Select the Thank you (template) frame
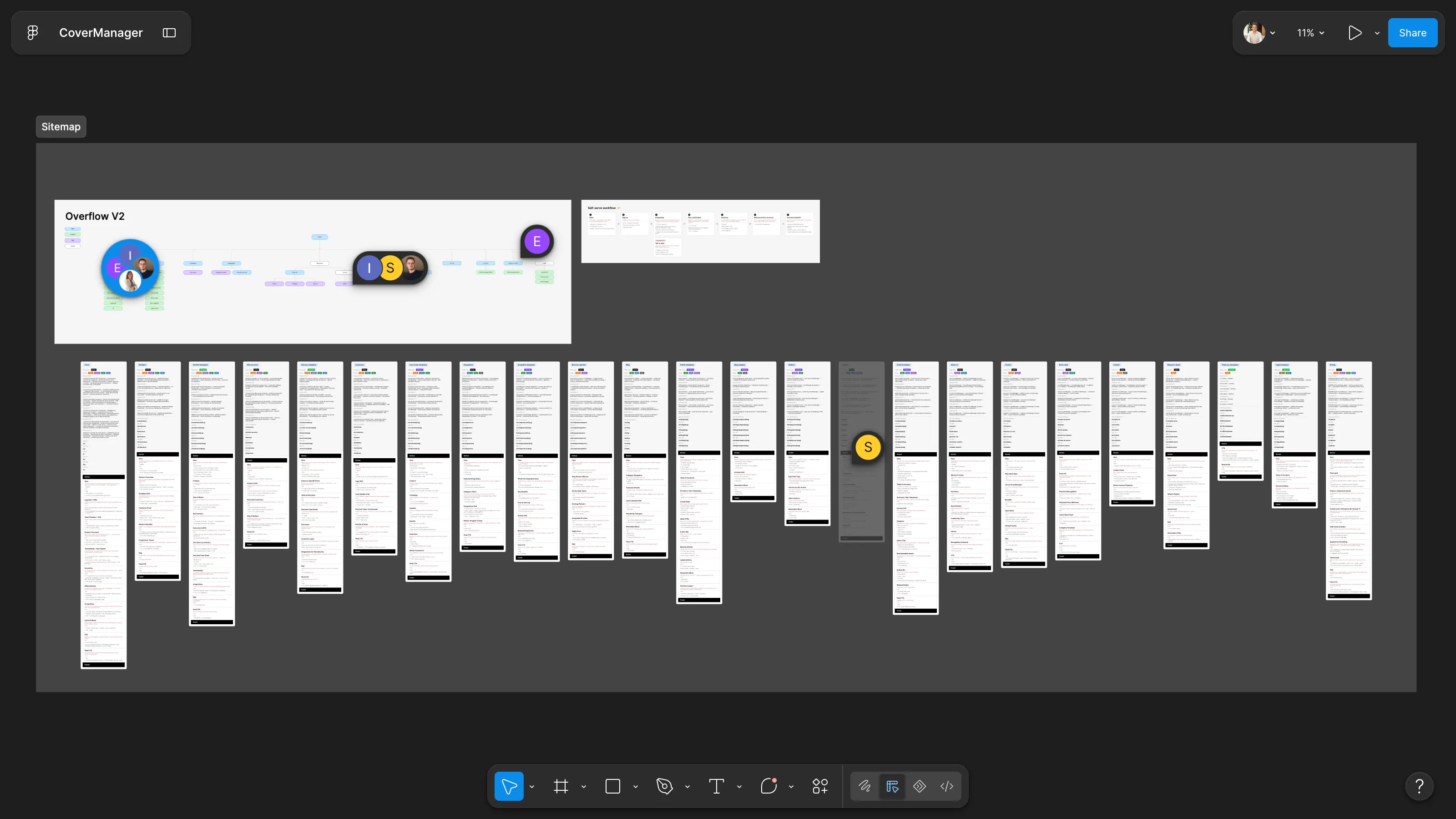This screenshot has height=819, width=1456. click(1241, 421)
